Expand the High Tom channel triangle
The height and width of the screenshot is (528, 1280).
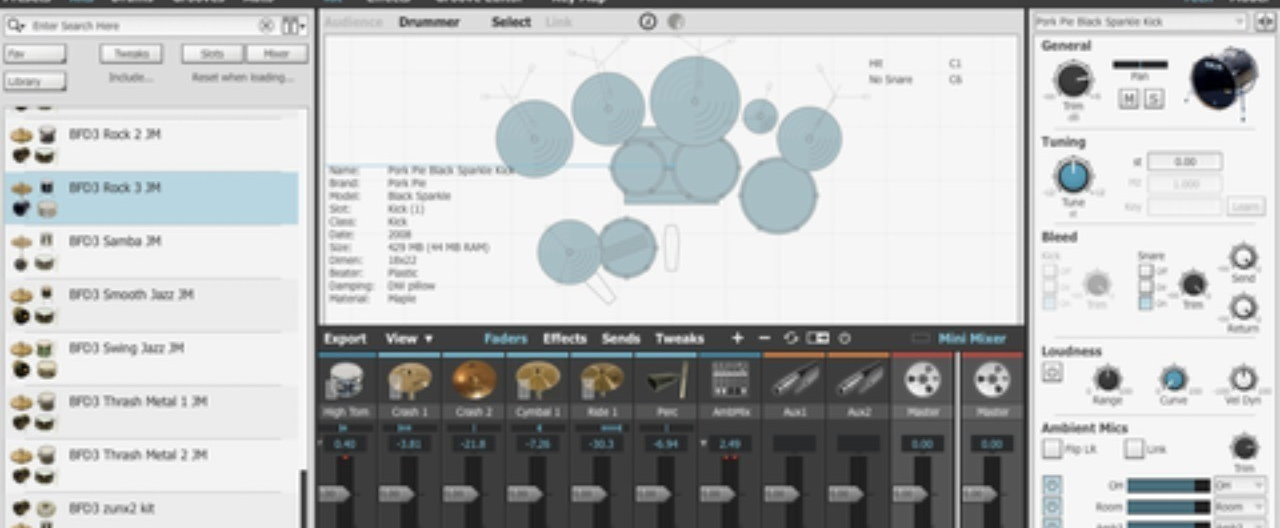click(321, 443)
